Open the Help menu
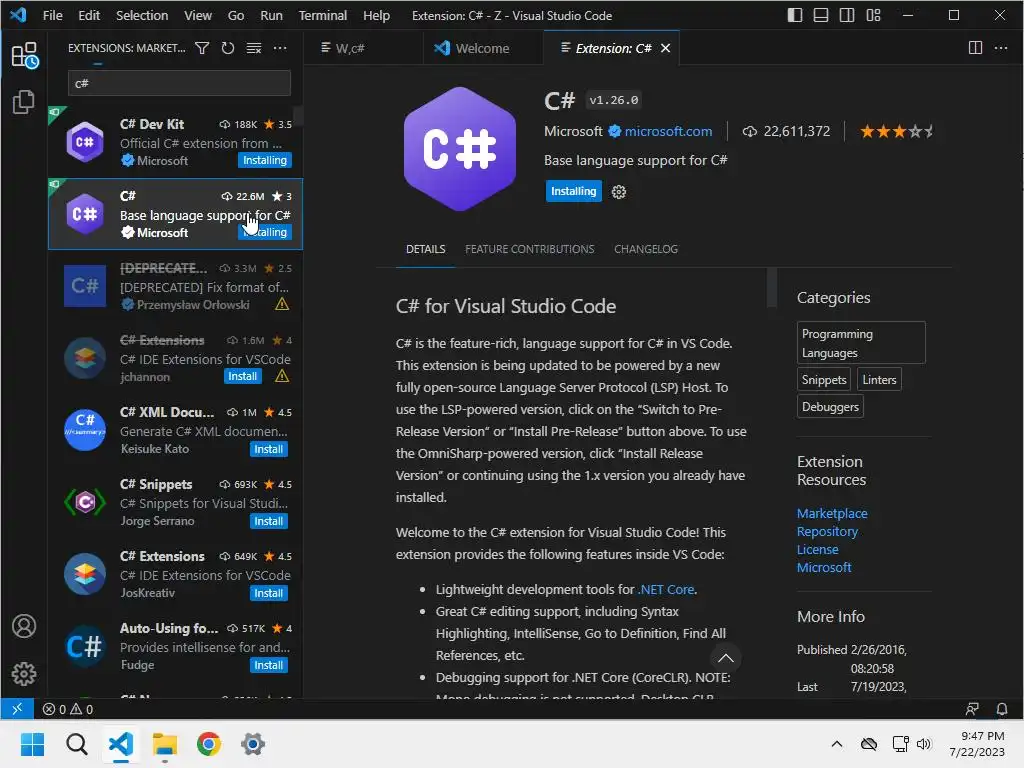The height and width of the screenshot is (768, 1024). (x=376, y=15)
